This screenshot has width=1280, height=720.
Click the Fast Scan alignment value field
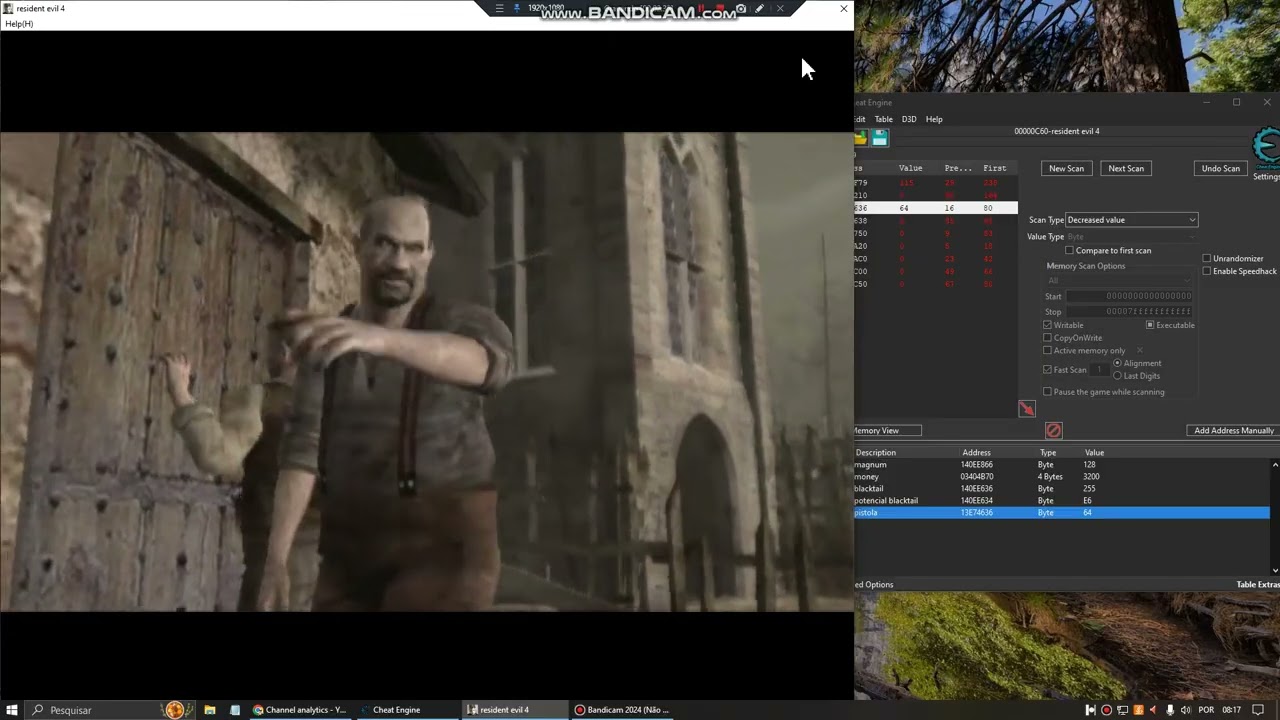[1100, 370]
